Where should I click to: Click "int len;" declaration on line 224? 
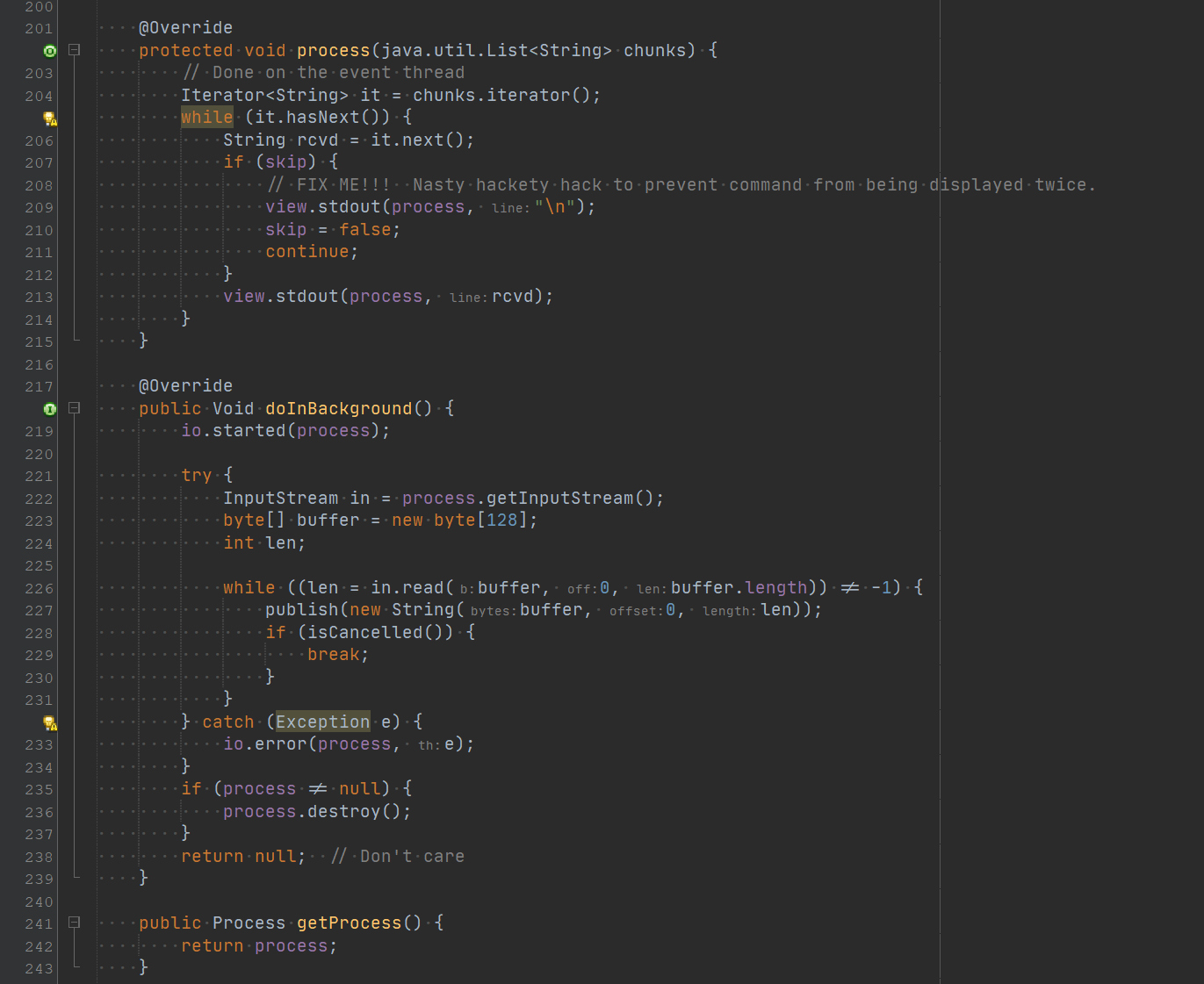click(x=265, y=543)
